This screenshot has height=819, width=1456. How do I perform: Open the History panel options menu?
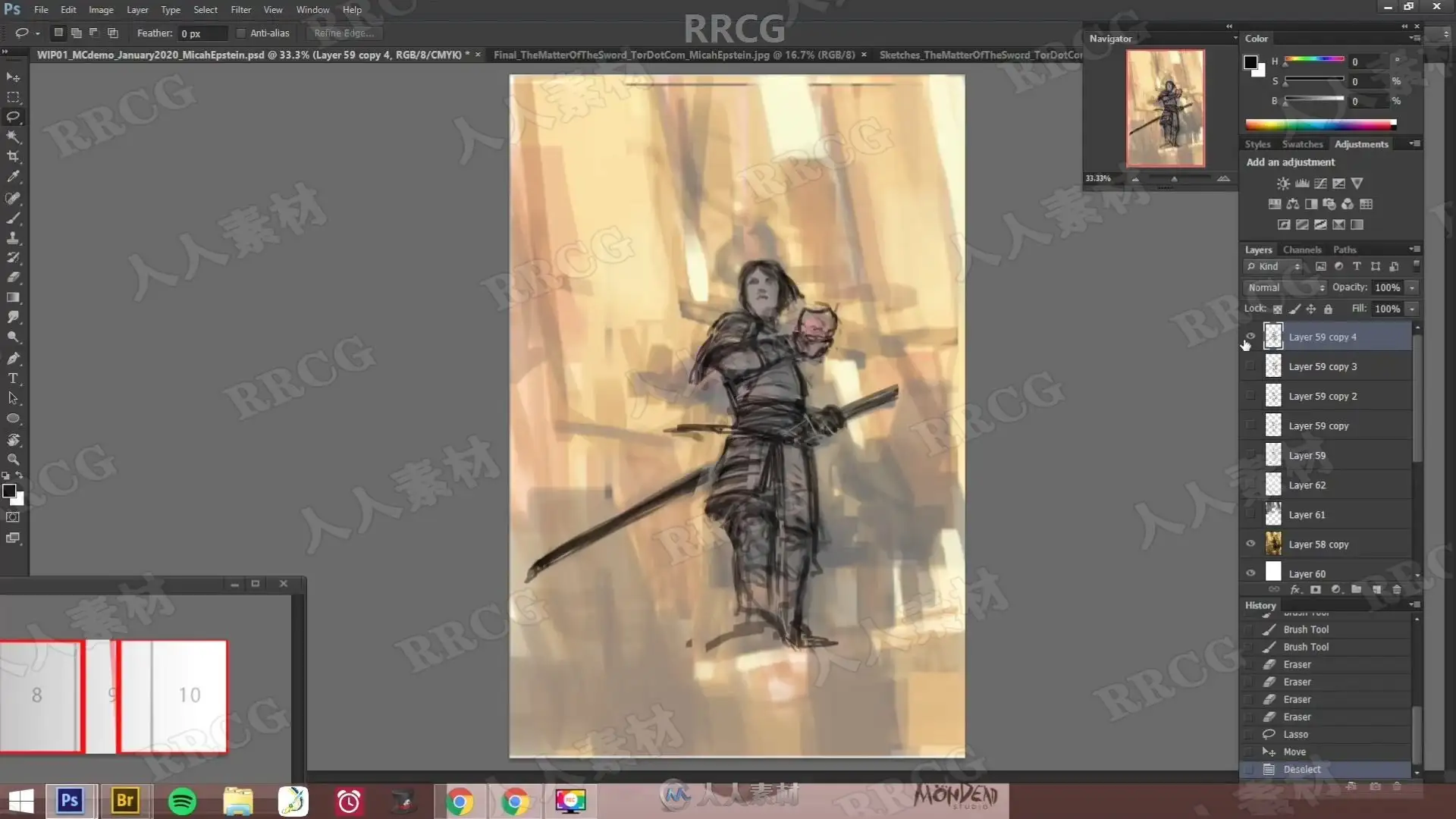click(1414, 604)
